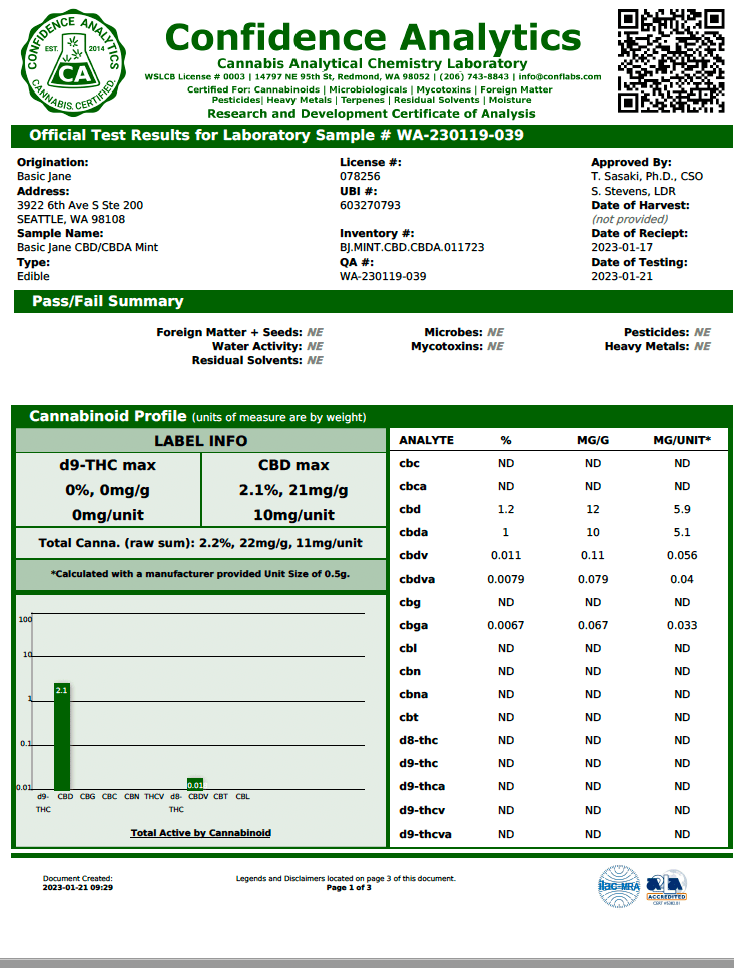
Task: Select sample number WA-230119-039 in the green banner
Action: 460,135
